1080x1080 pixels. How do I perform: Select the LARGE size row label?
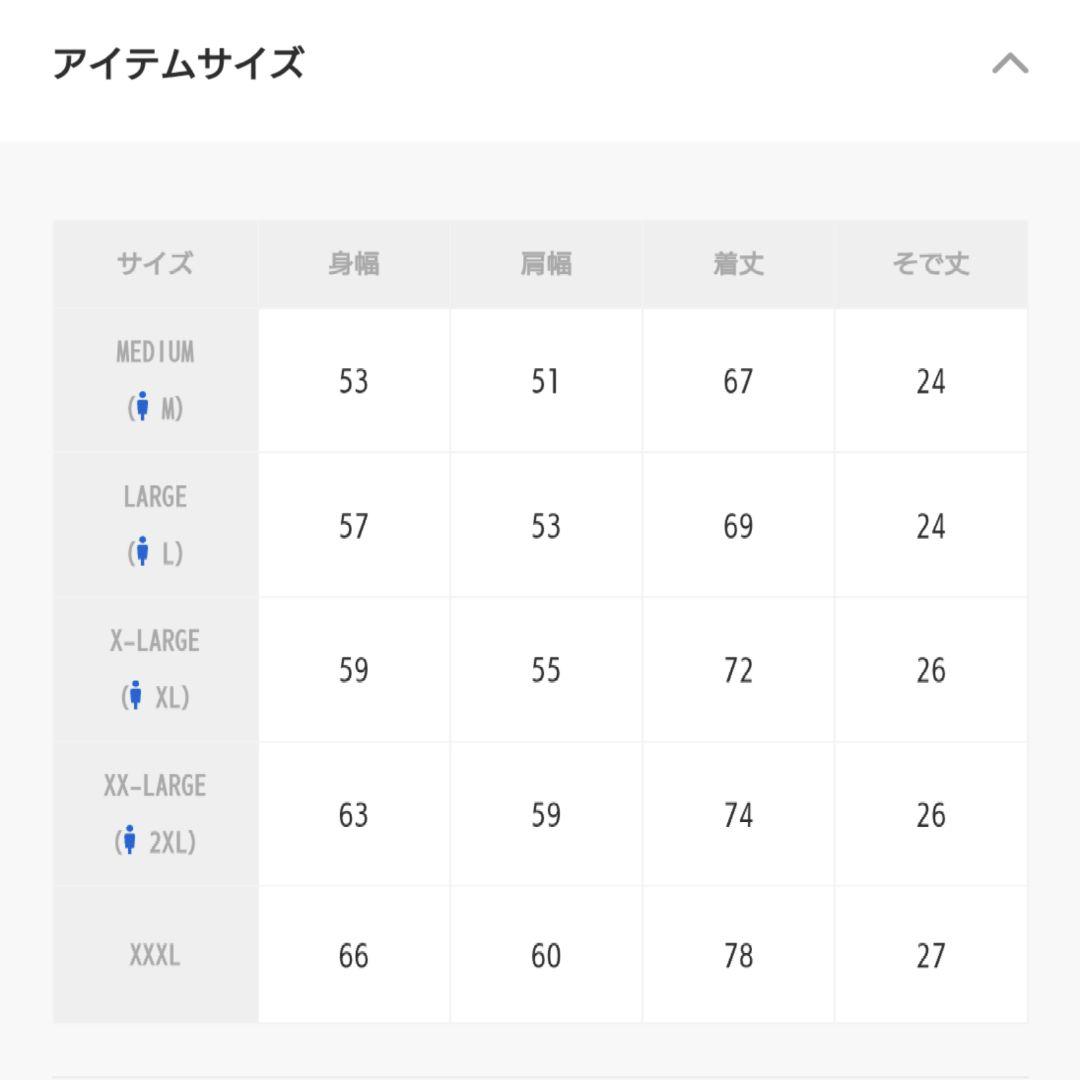[155, 497]
